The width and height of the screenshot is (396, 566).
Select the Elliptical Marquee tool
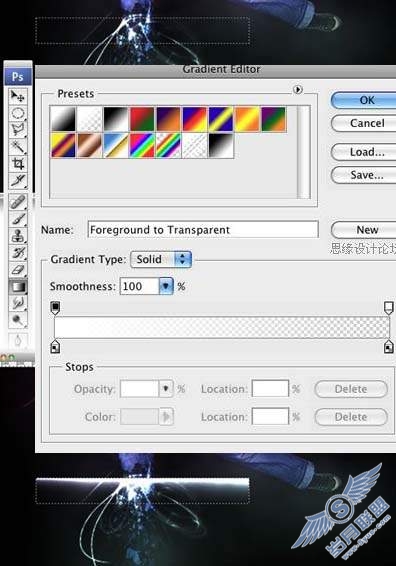[x=17, y=113]
